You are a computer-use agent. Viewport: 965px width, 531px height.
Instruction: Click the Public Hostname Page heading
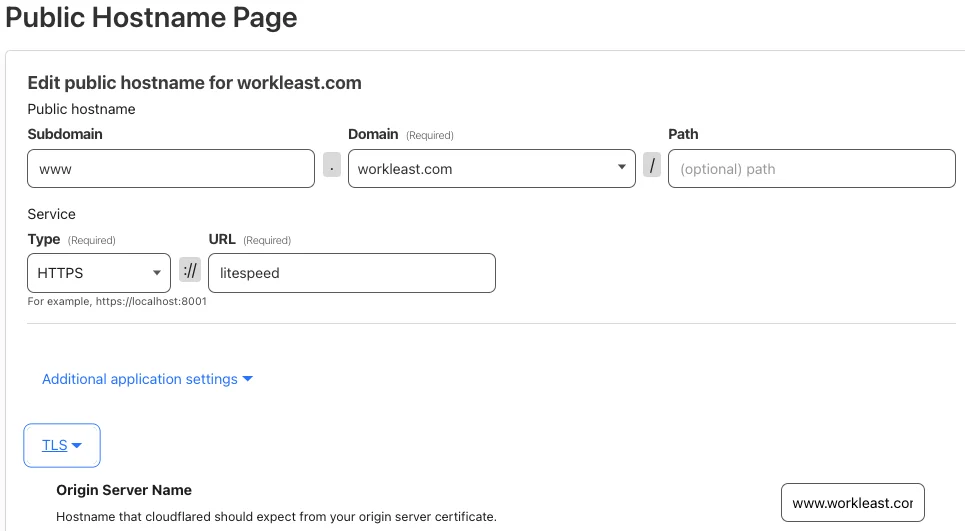click(x=151, y=17)
